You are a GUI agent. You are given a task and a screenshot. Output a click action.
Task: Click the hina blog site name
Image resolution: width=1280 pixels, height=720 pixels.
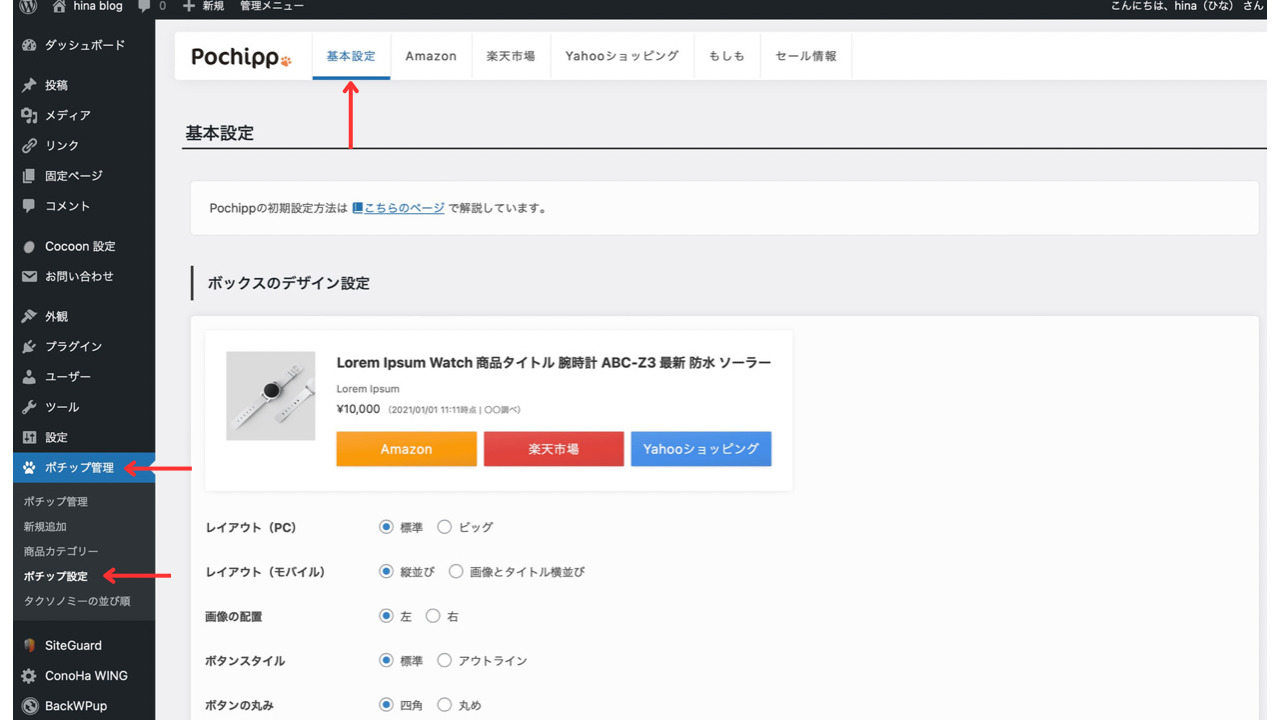coord(98,6)
